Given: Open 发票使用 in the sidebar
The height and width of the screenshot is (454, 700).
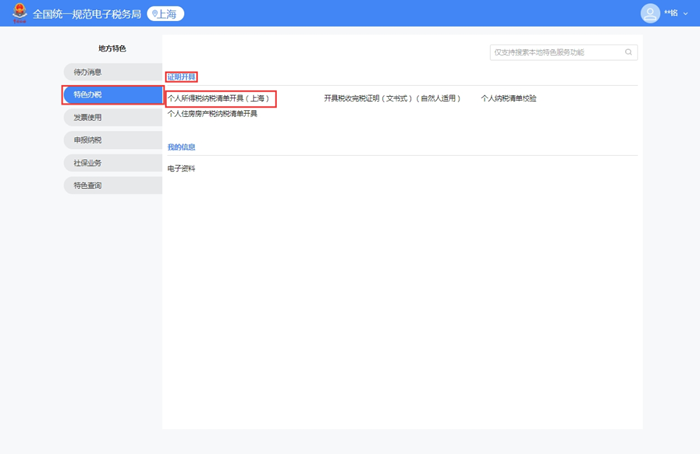Looking at the screenshot, I should [88, 117].
